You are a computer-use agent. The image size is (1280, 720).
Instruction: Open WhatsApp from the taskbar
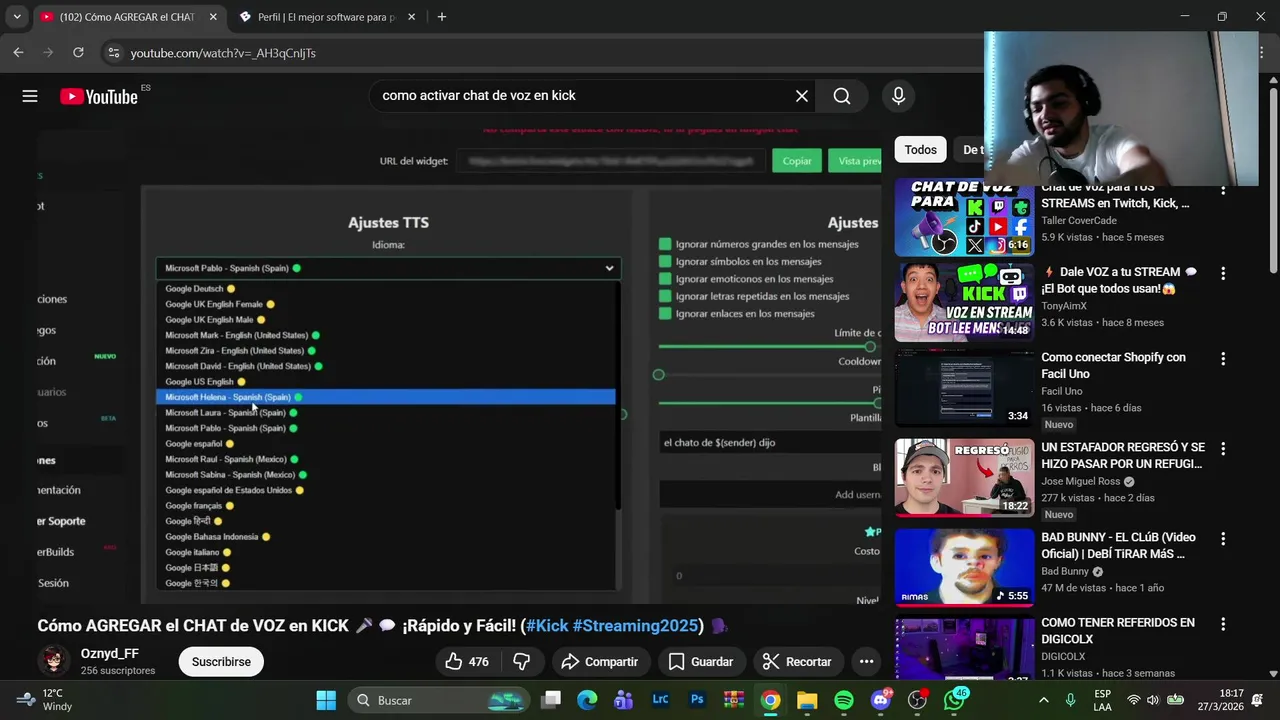point(954,700)
